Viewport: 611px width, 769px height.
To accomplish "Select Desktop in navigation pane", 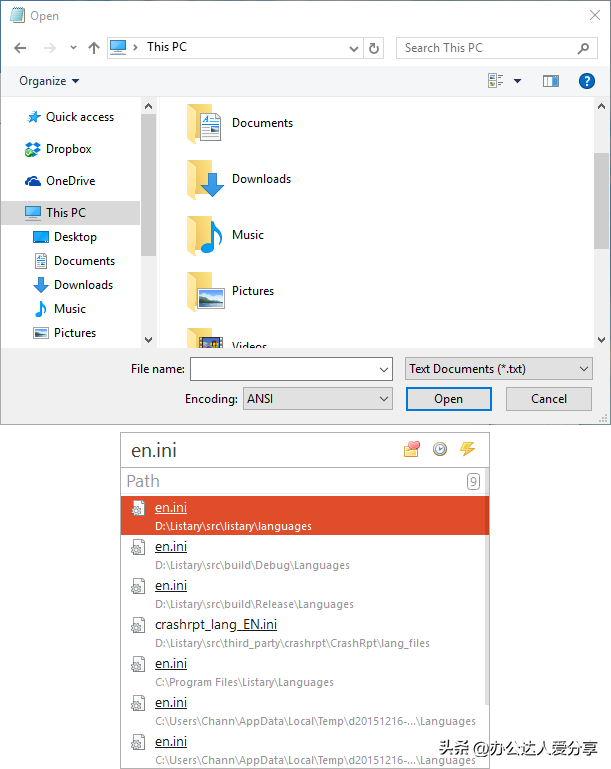I will 65,237.
